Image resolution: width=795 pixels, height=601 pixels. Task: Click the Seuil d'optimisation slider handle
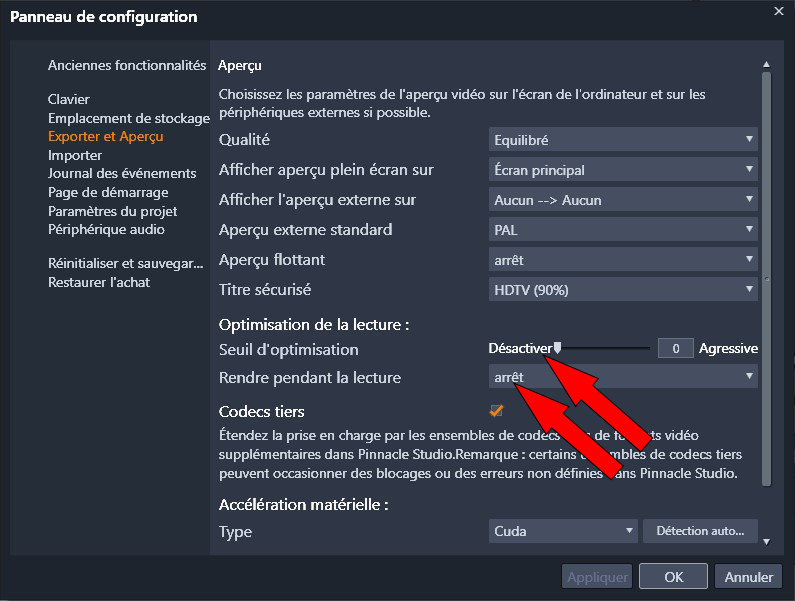(x=558, y=348)
